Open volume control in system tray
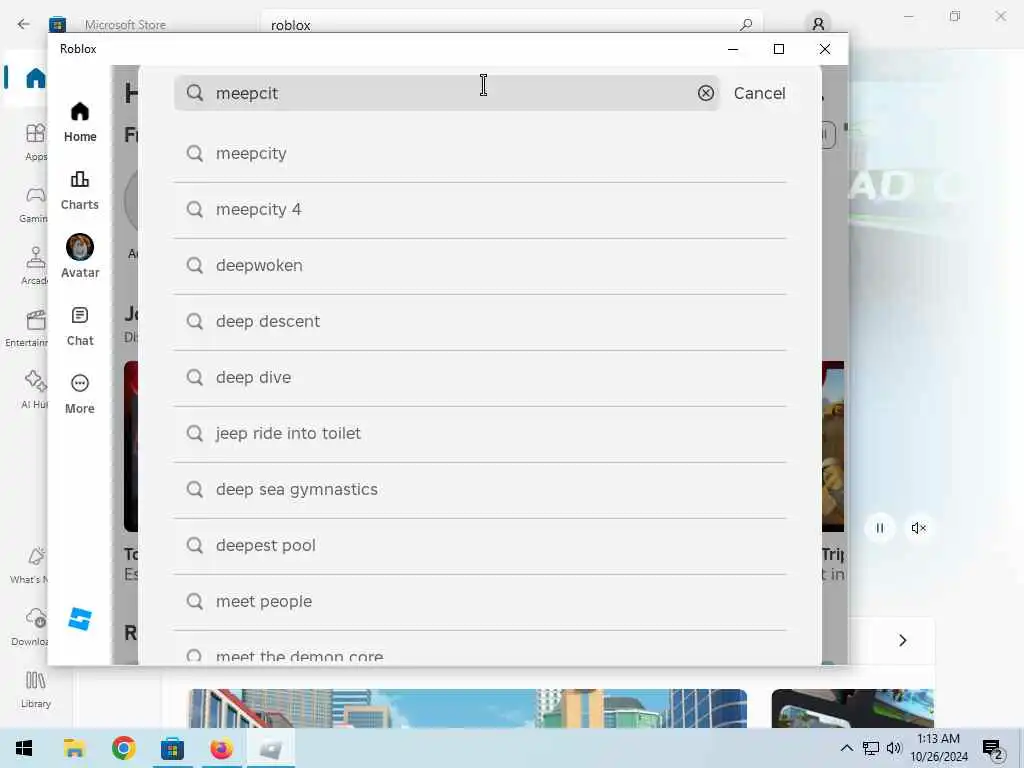Viewport: 1024px width, 768px height. click(x=894, y=748)
